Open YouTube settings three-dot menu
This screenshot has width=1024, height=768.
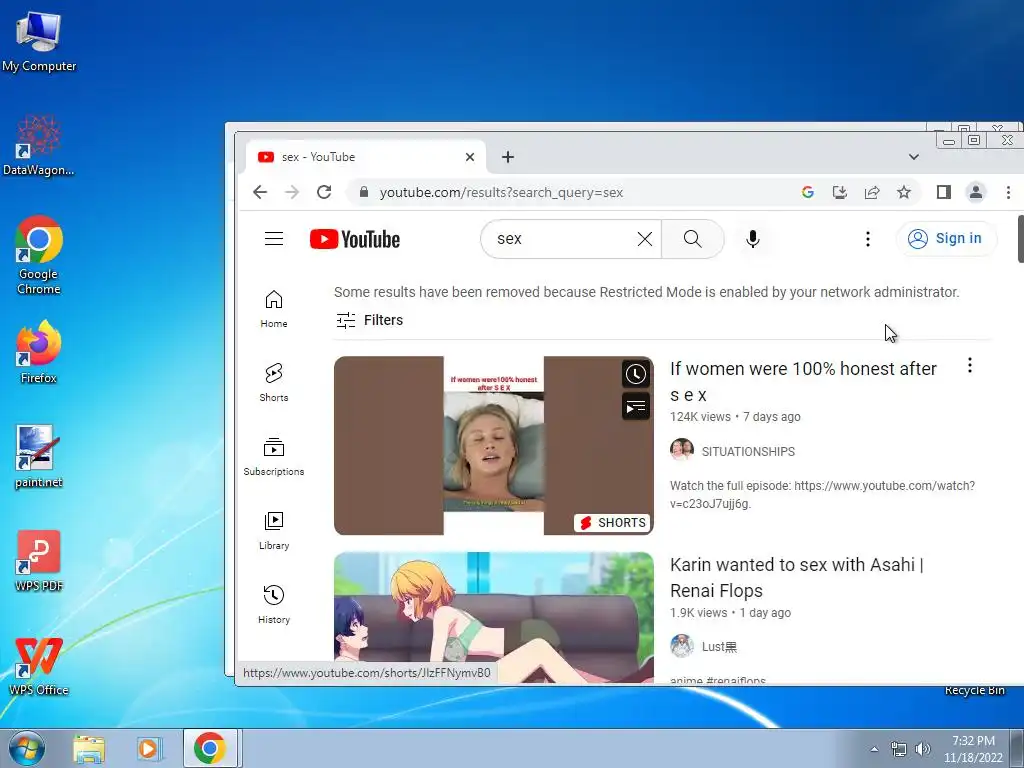pyautogui.click(x=867, y=239)
